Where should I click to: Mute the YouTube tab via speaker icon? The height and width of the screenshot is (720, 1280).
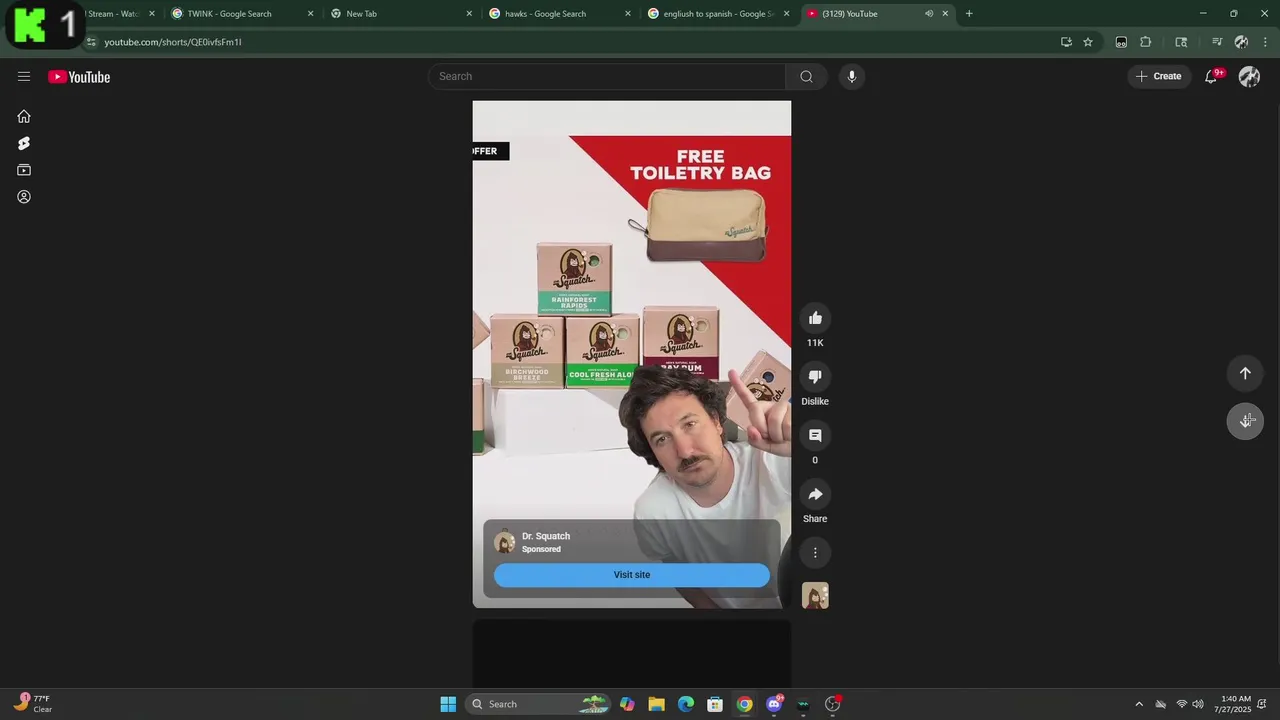click(929, 14)
